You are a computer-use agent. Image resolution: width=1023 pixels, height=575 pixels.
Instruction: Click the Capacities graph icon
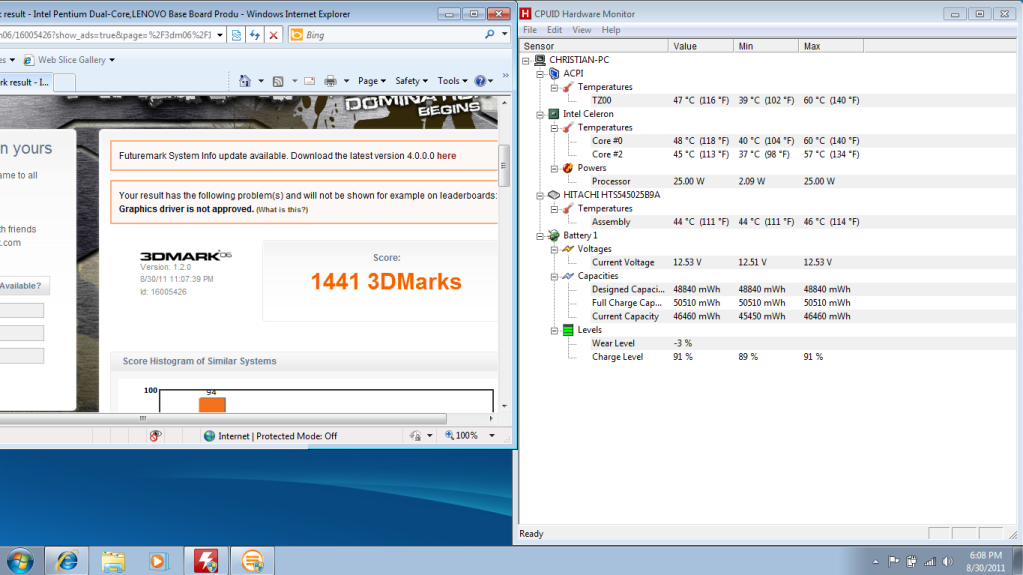coord(568,276)
